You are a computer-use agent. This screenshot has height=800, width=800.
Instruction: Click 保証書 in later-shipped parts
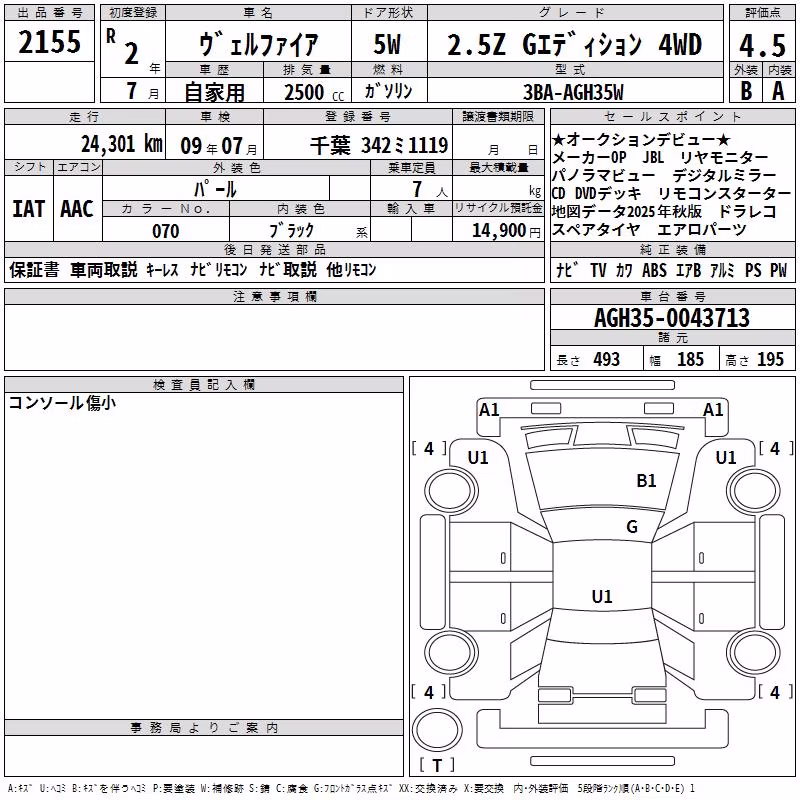pos(34,269)
